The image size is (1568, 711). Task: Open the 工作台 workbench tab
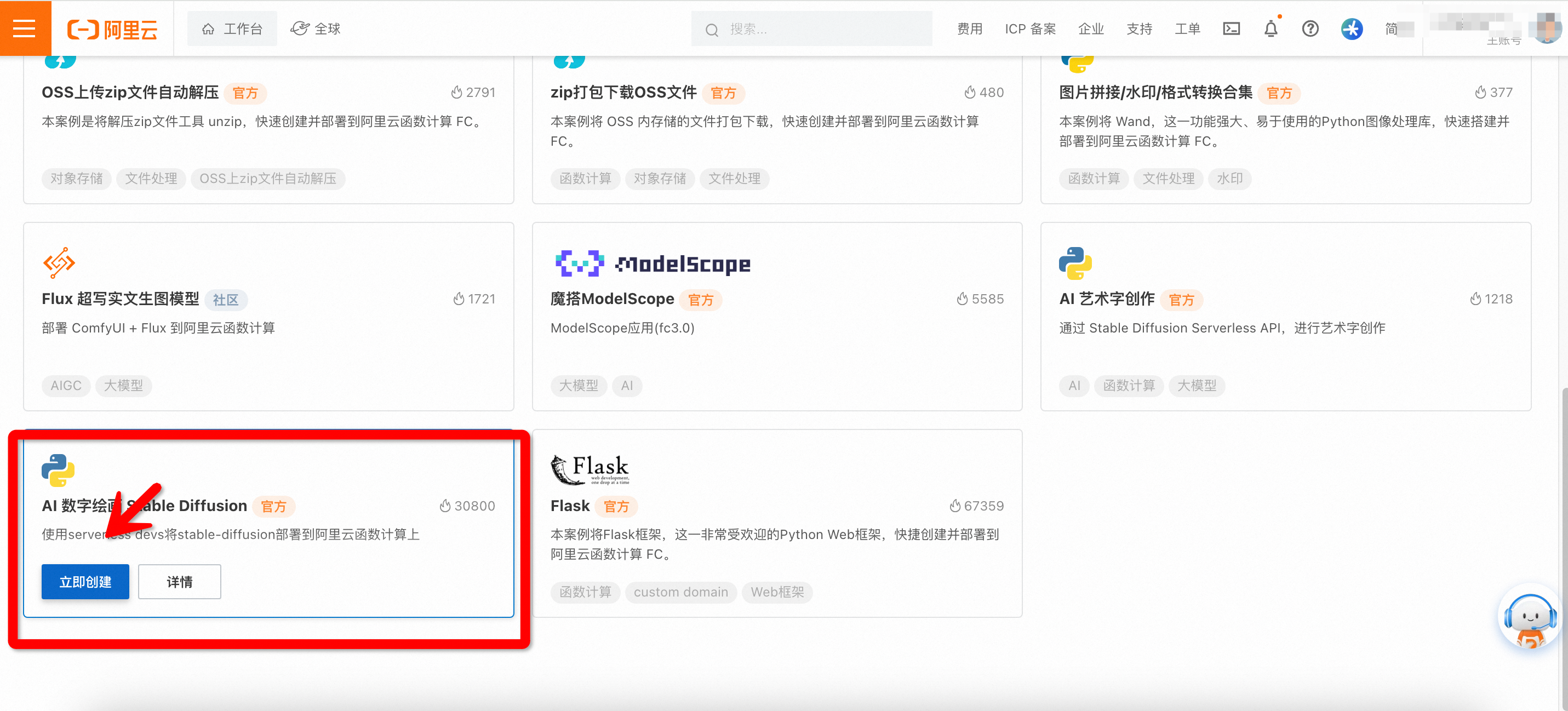[232, 28]
